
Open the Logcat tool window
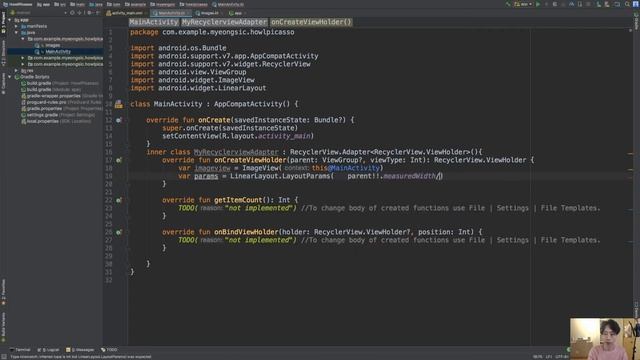pyautogui.click(x=48, y=350)
